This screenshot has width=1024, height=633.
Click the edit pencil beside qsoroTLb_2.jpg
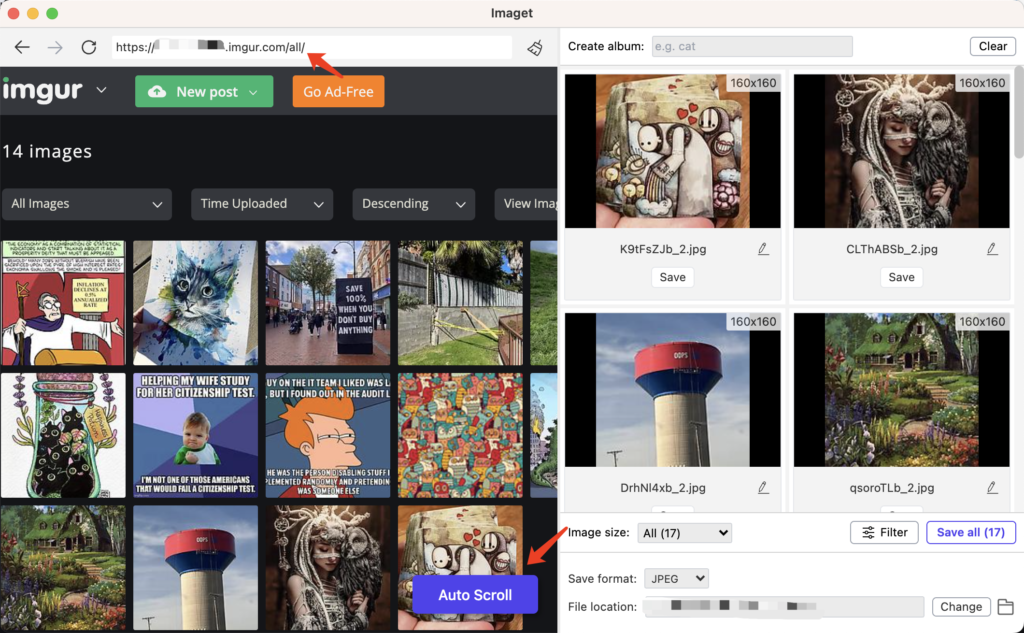click(x=992, y=487)
